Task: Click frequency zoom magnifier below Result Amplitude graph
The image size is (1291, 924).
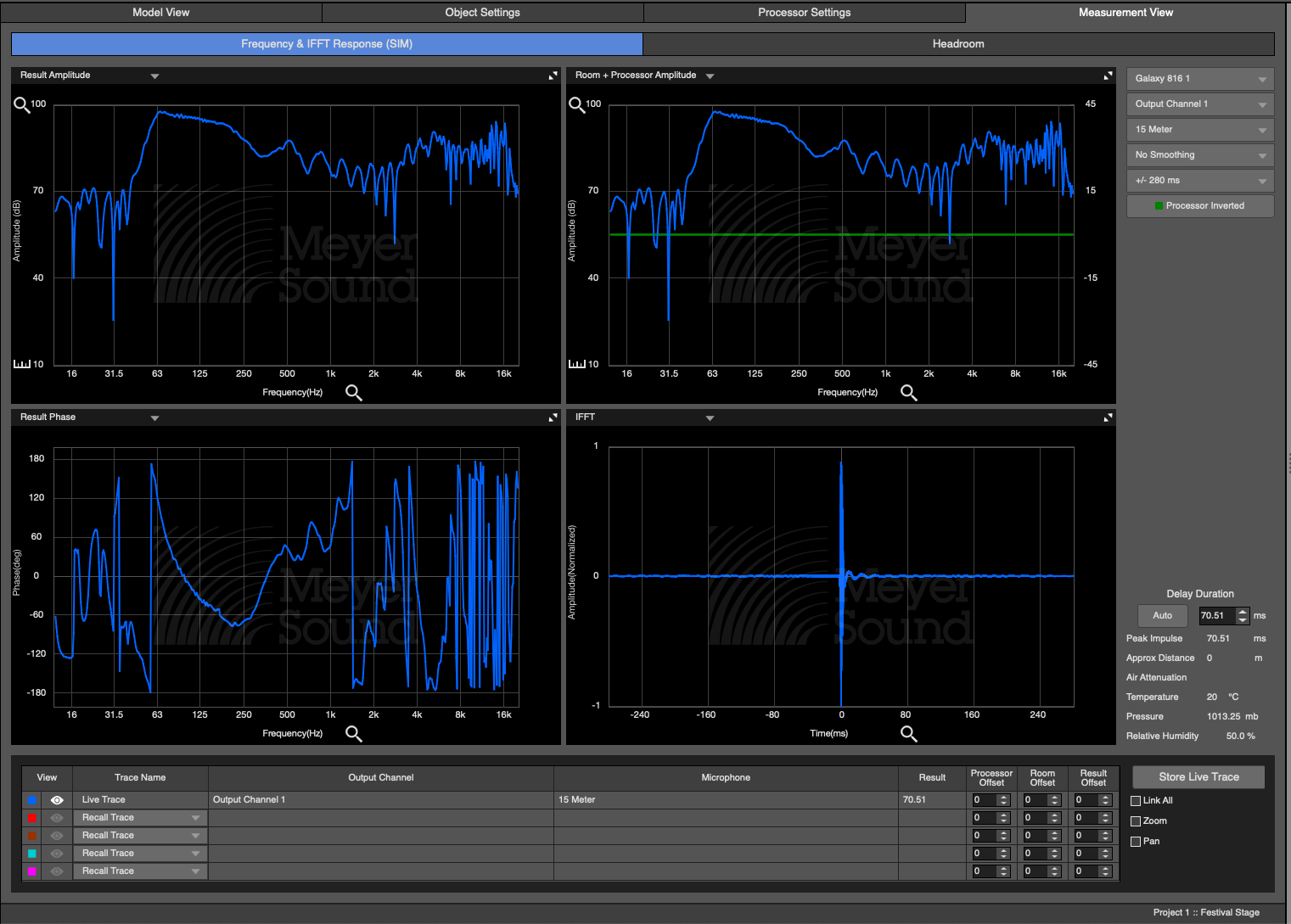Action: [354, 393]
